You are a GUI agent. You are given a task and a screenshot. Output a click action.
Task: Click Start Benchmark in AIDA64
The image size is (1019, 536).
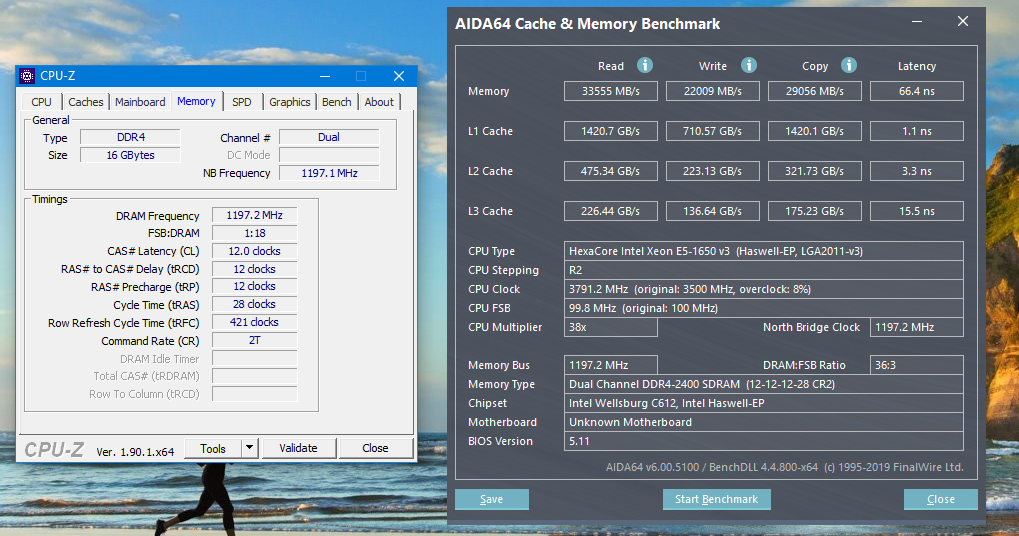click(x=716, y=499)
